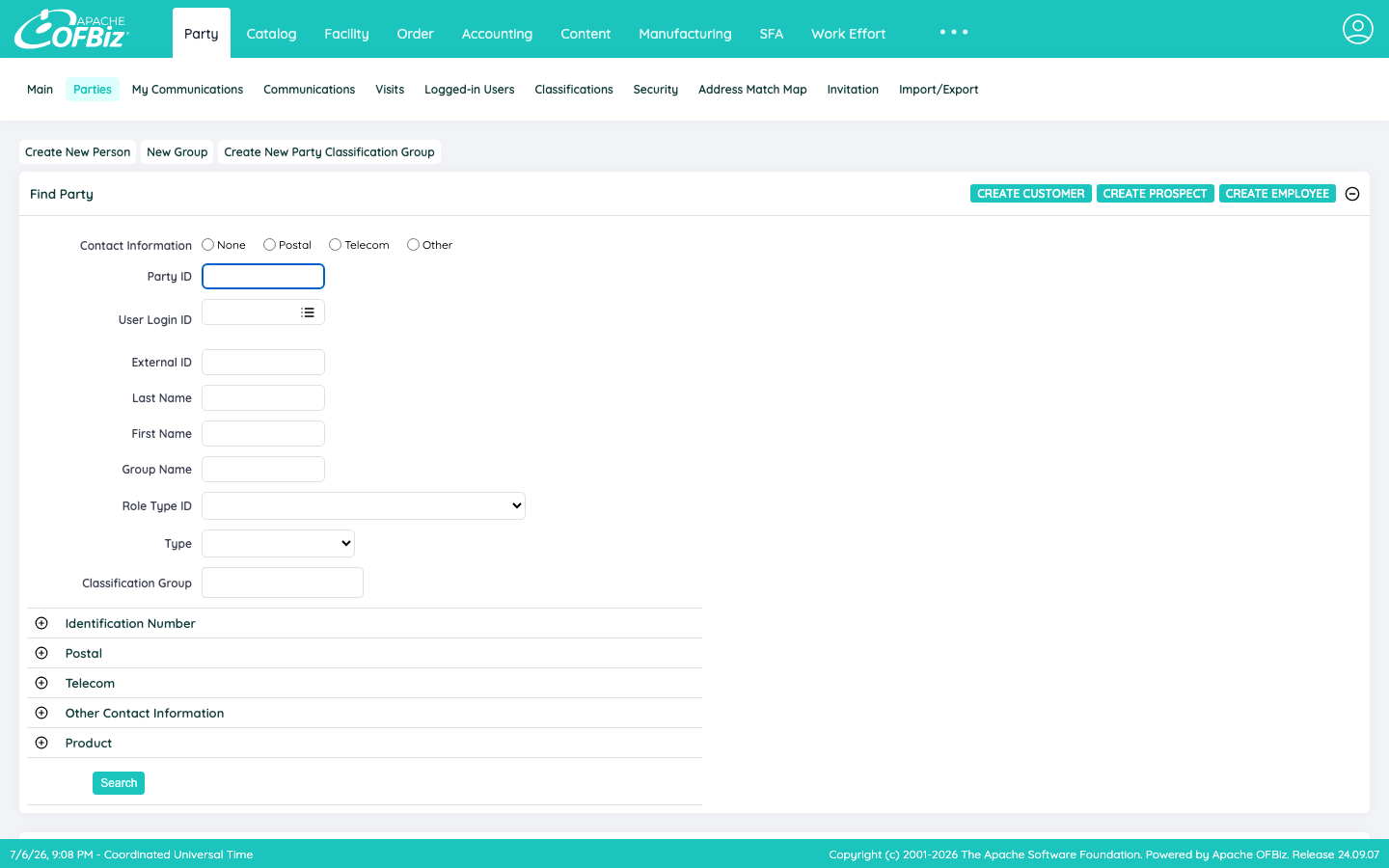Click the Create Employee button
Image resolution: width=1389 pixels, height=868 pixels.
click(1277, 194)
